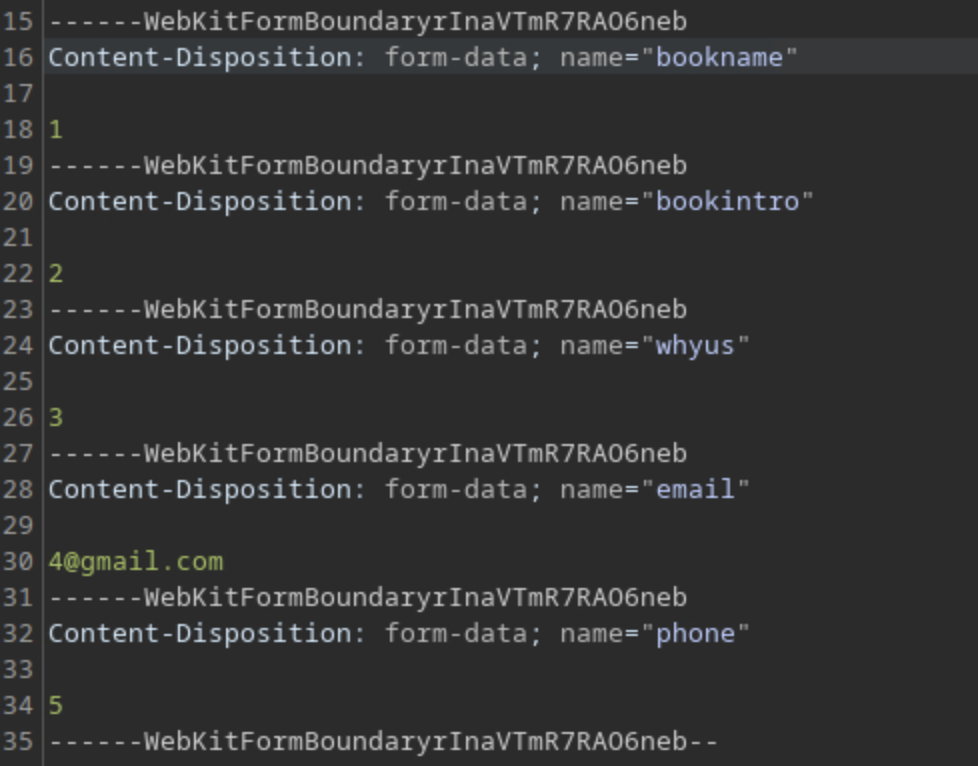Click the value "3" on line 26

point(56,417)
